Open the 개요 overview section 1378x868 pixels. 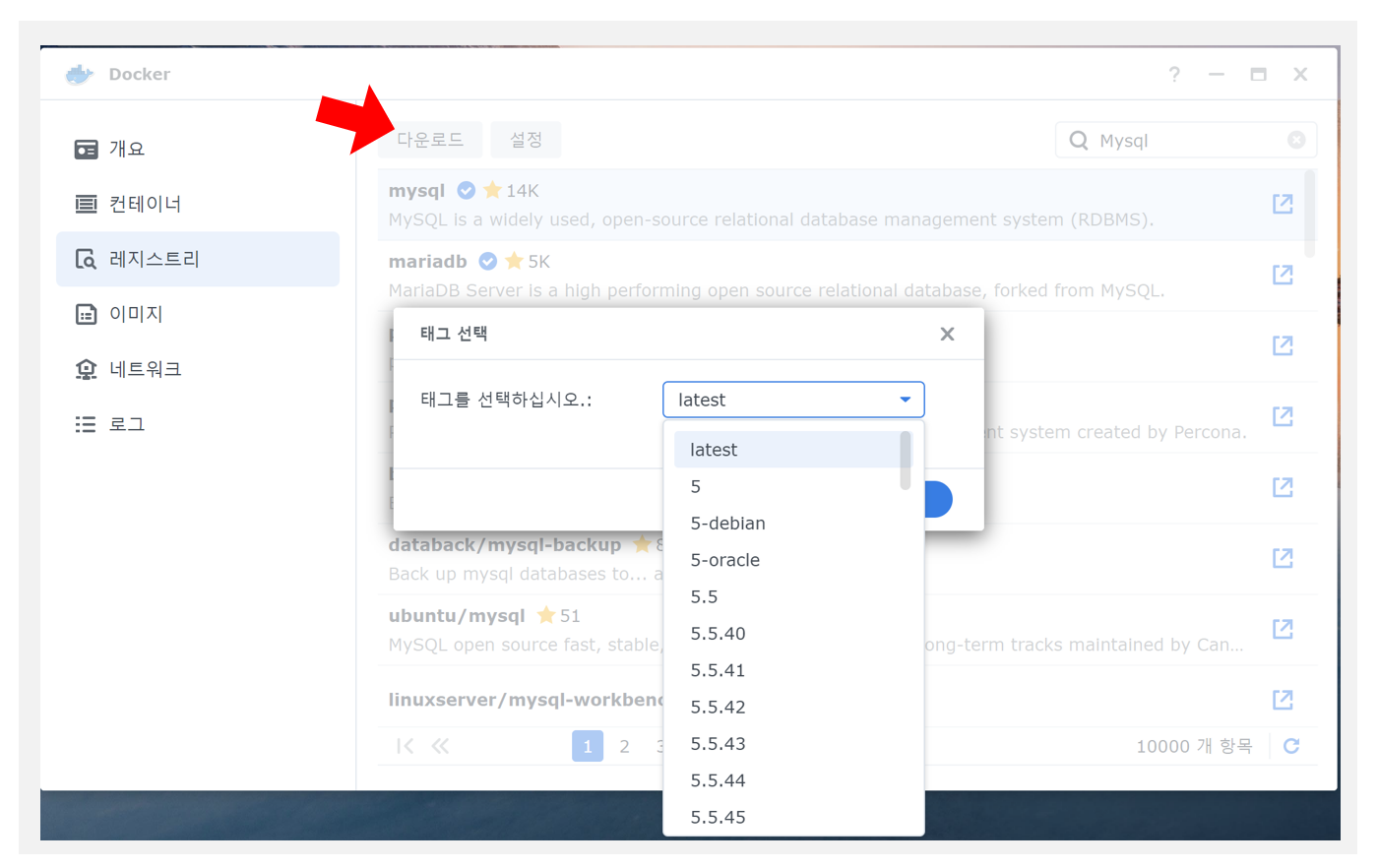[198, 149]
